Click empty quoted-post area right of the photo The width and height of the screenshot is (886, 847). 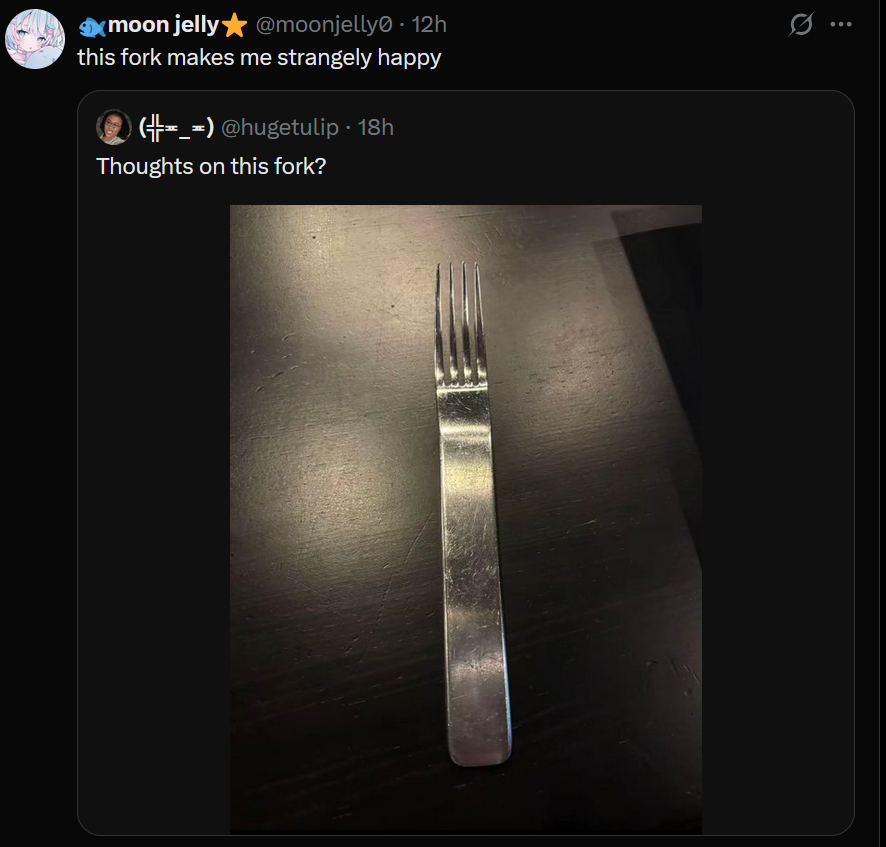pos(777,520)
